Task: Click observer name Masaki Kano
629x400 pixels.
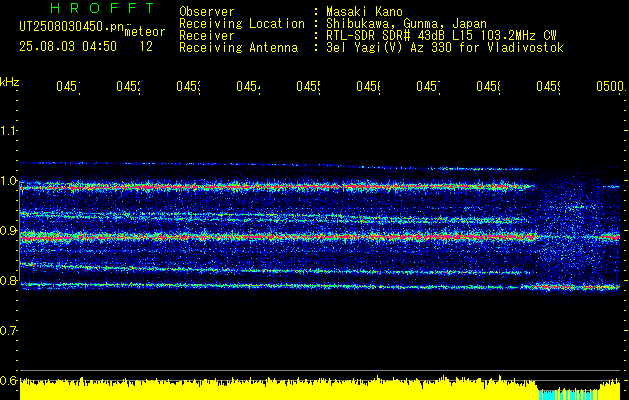Action: [x=364, y=11]
